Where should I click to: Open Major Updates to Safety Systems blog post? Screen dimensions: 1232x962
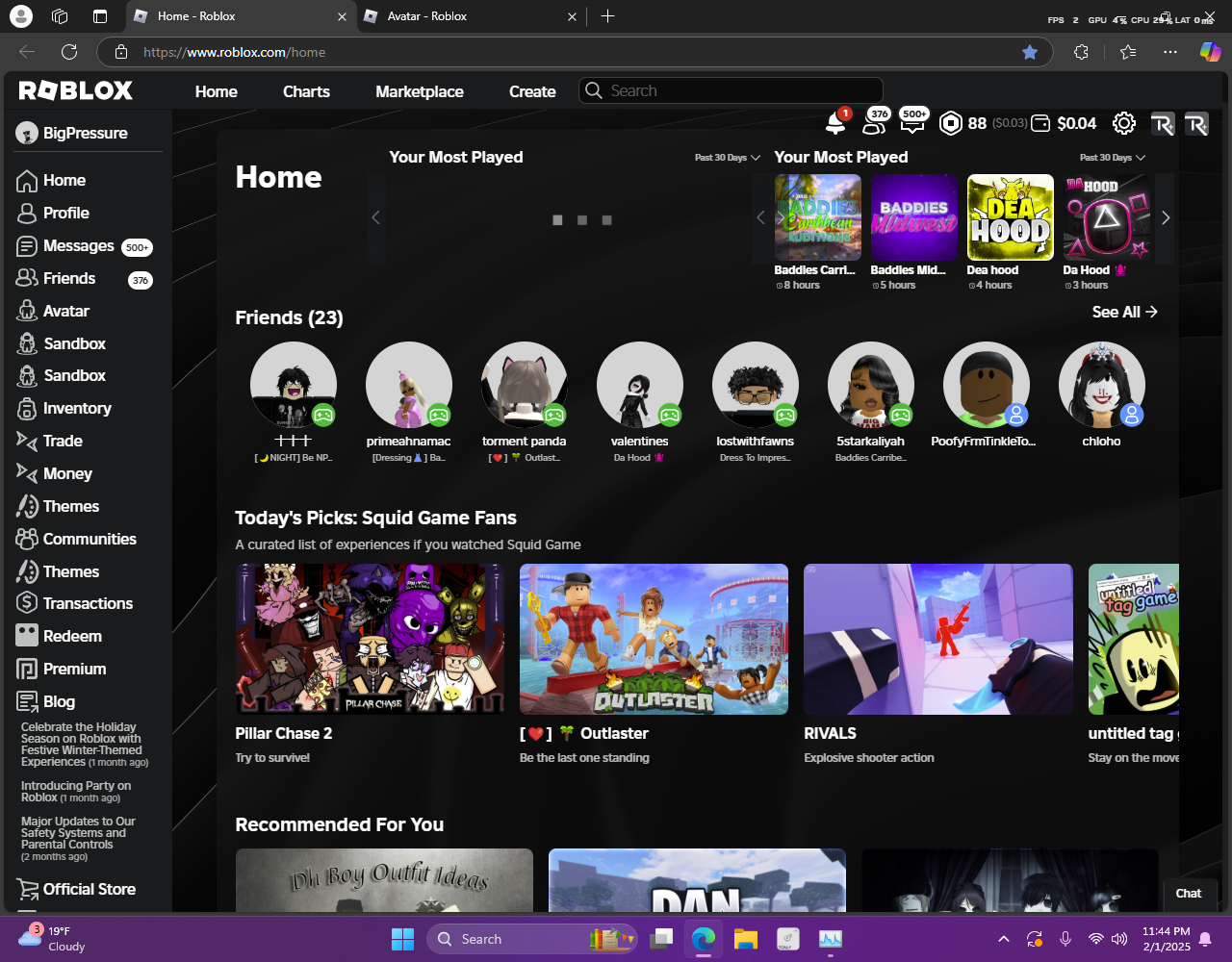[x=79, y=839]
